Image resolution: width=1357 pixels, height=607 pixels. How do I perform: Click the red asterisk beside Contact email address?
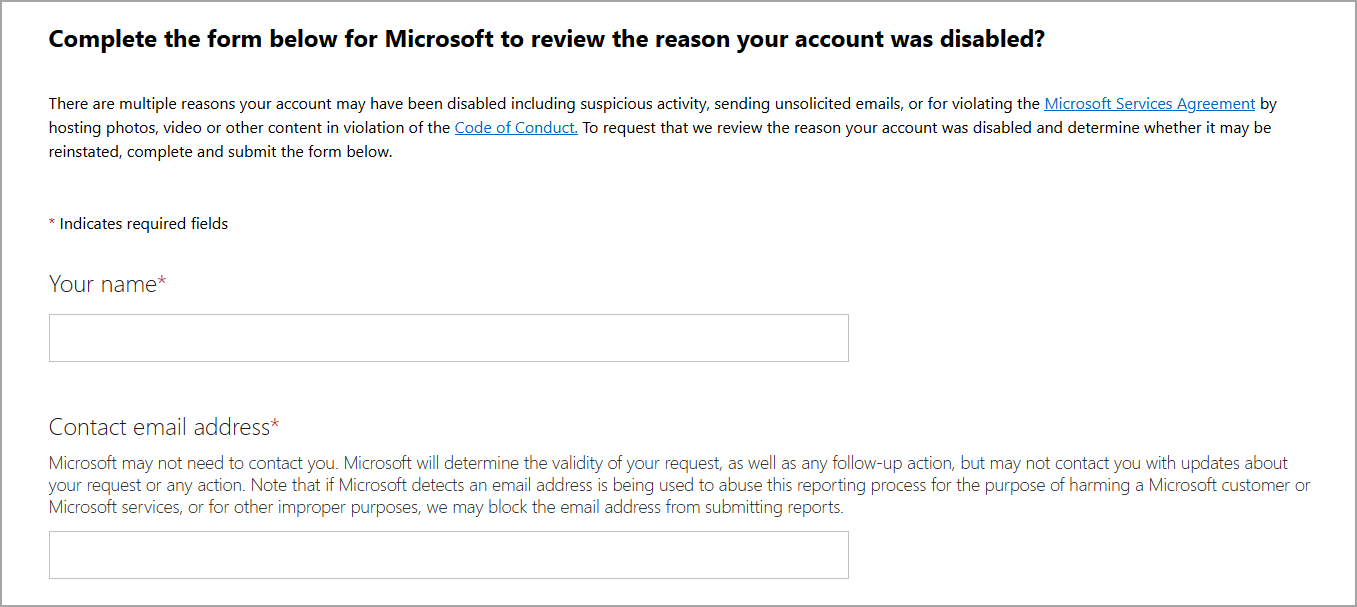pyautogui.click(x=275, y=427)
